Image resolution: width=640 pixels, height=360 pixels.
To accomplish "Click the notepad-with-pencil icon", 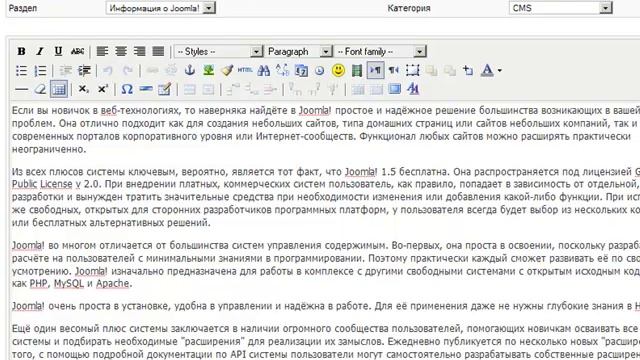I will (x=164, y=89).
